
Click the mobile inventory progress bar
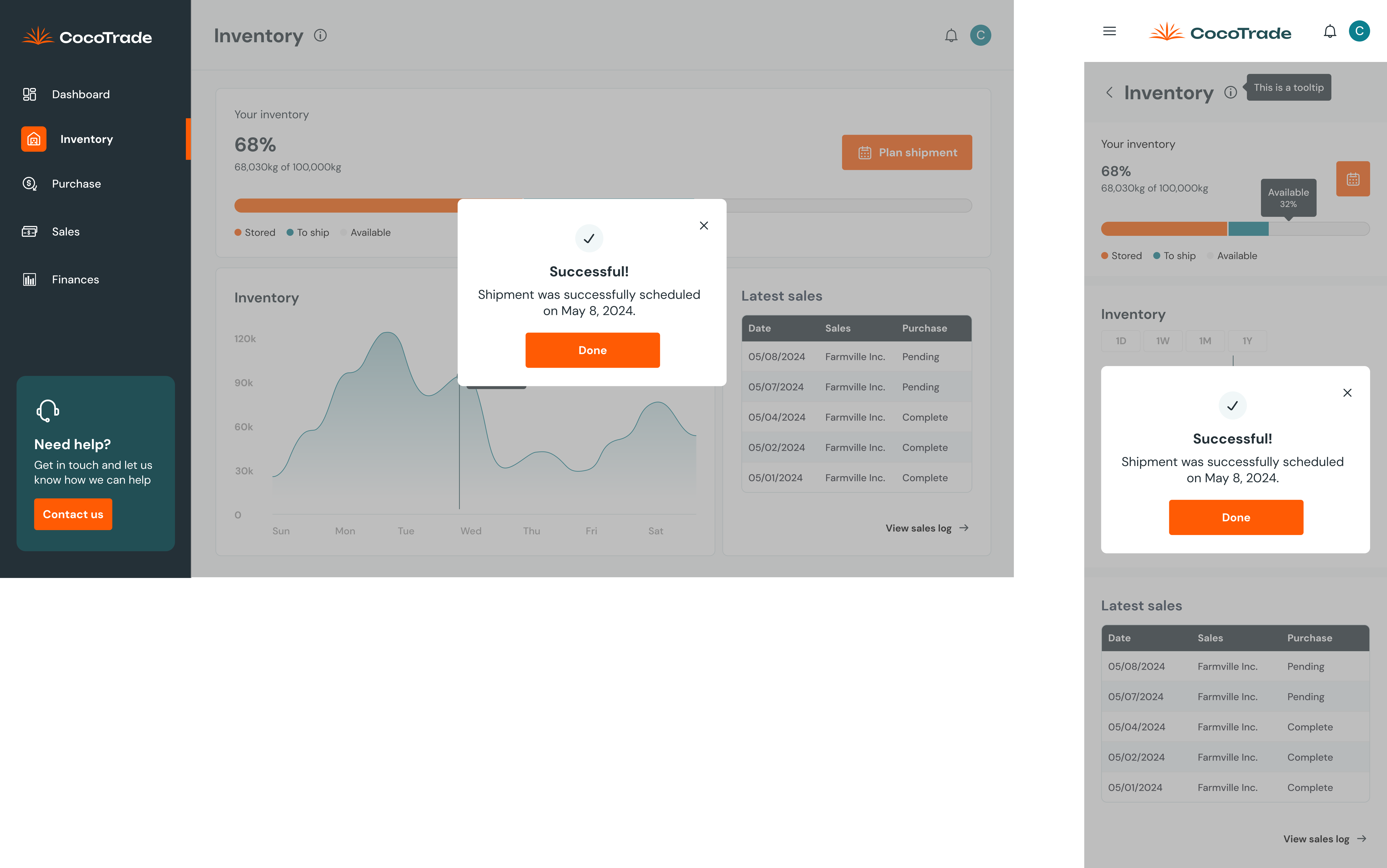coord(1235,229)
